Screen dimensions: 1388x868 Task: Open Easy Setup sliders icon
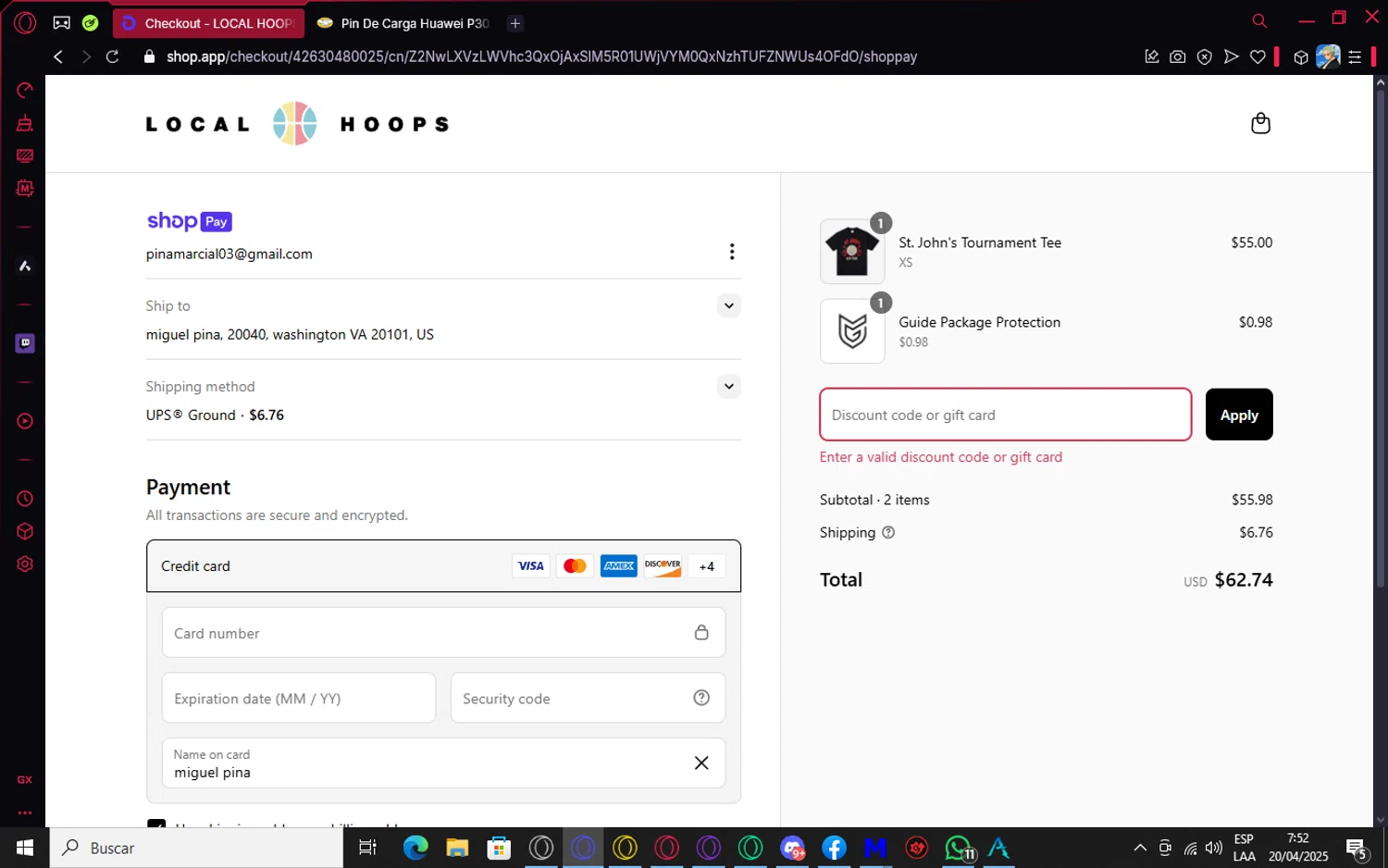[x=1355, y=57]
